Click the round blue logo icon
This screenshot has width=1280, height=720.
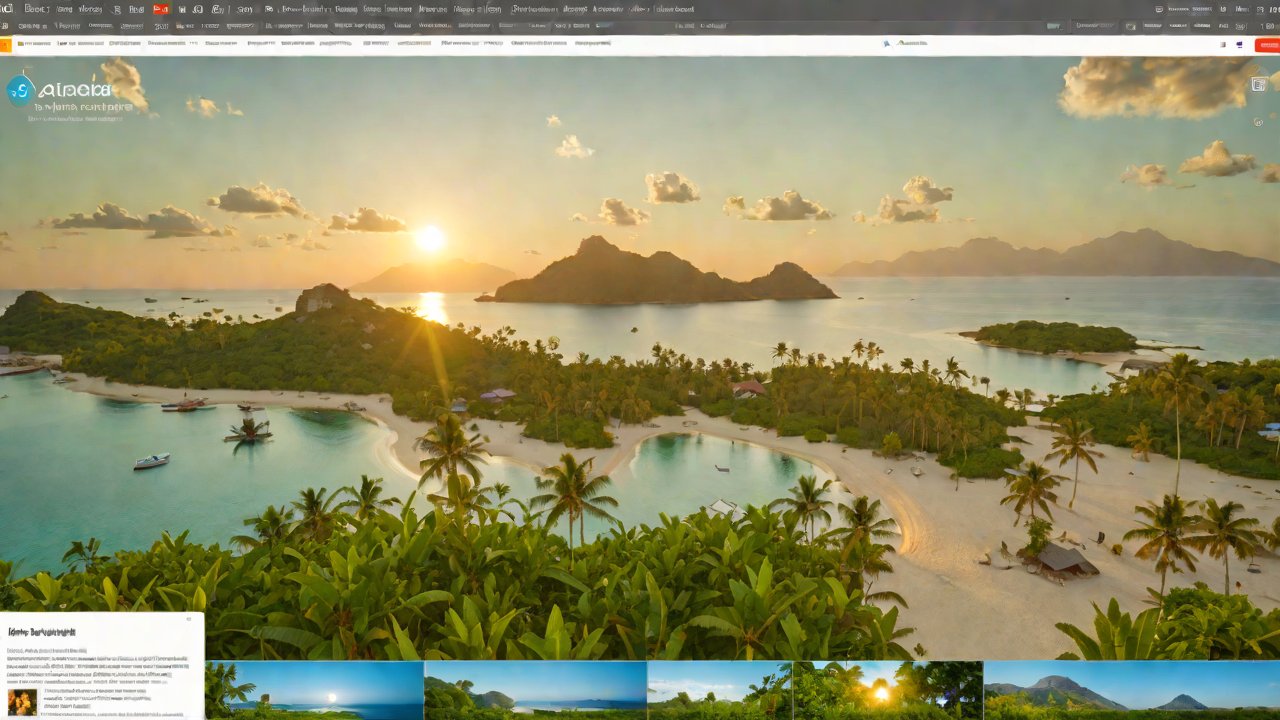pos(20,90)
